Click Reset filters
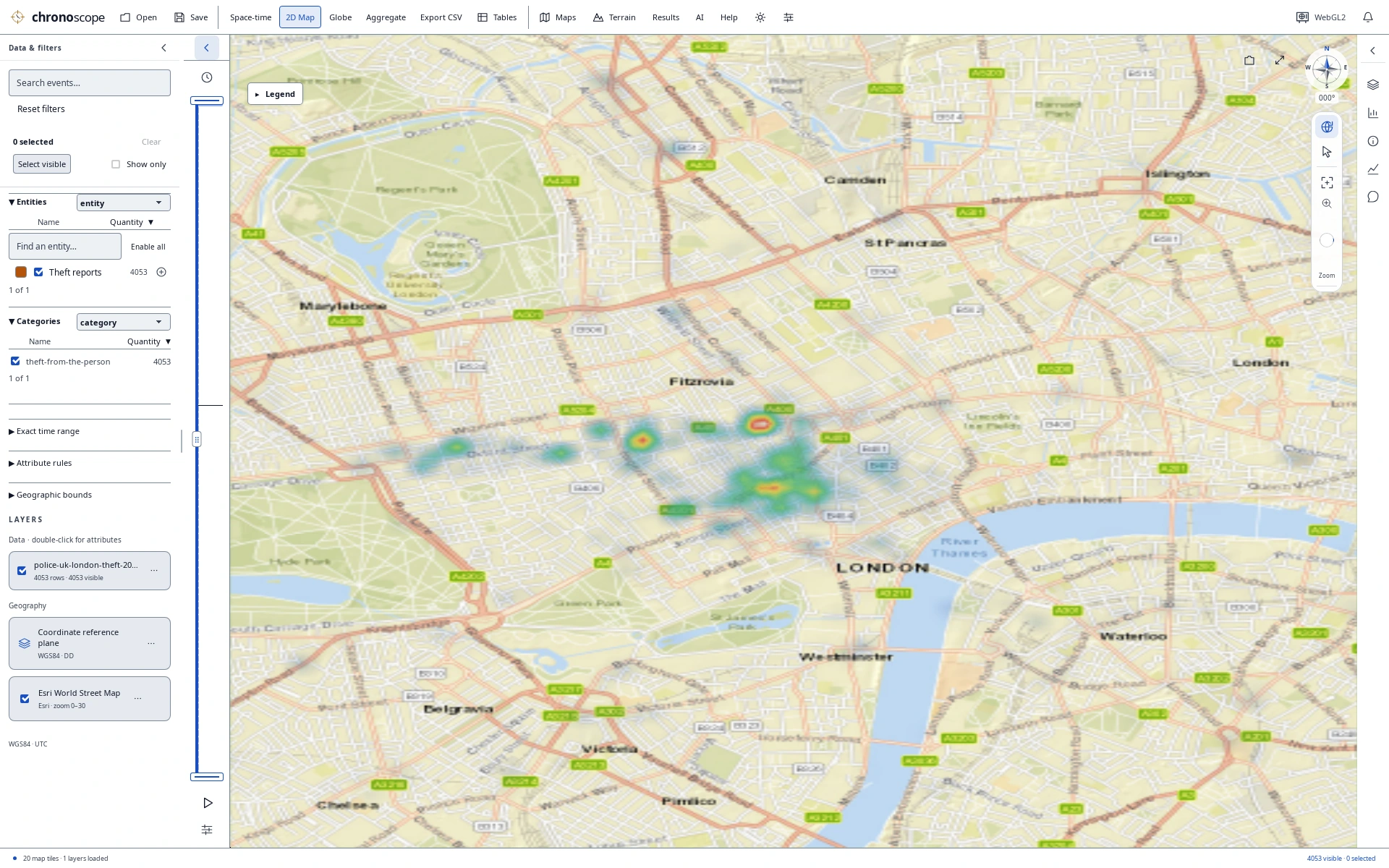Viewport: 1389px width, 868px height. click(41, 109)
